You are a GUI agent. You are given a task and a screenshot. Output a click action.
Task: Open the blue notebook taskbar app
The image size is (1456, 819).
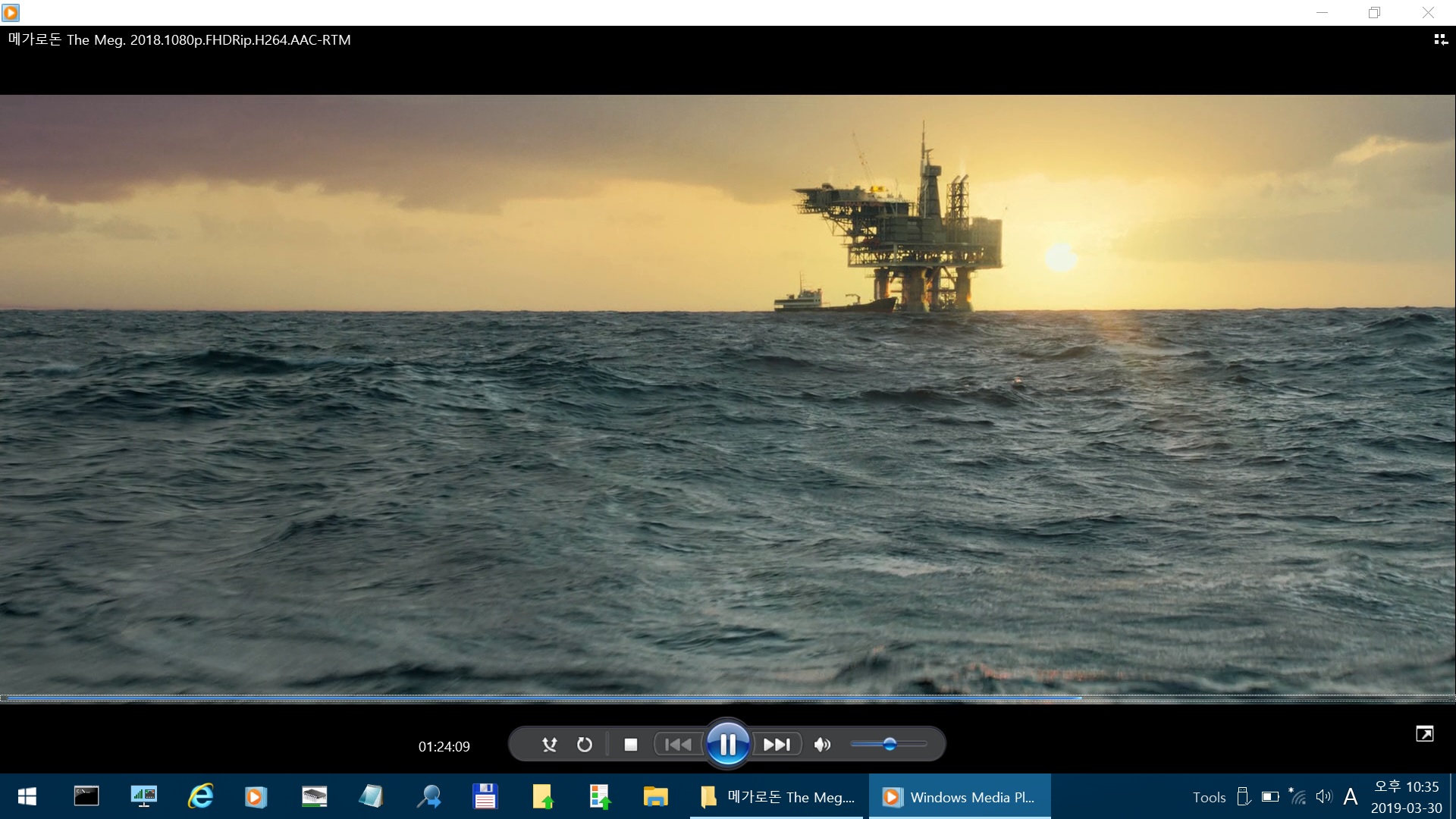[371, 796]
